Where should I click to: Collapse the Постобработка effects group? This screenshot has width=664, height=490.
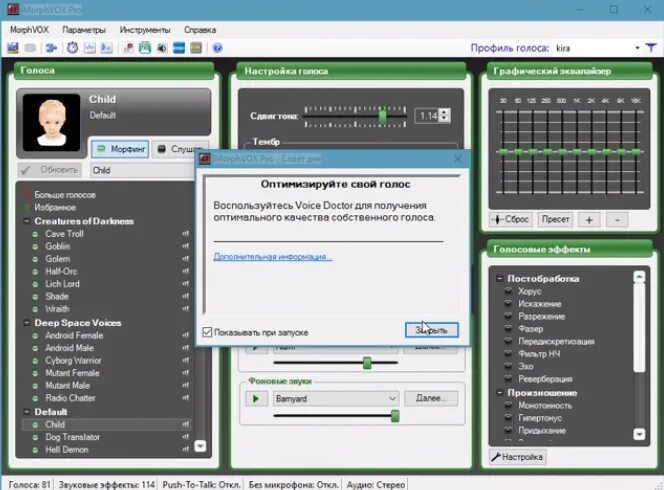500,278
